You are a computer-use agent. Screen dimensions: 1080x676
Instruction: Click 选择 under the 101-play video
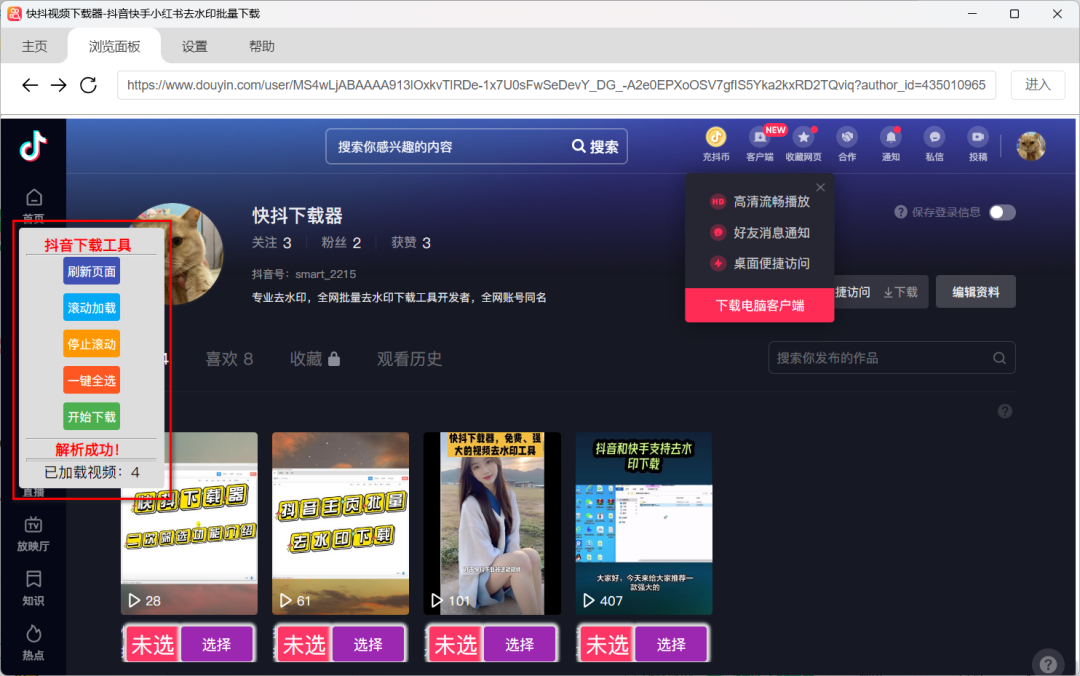519,644
